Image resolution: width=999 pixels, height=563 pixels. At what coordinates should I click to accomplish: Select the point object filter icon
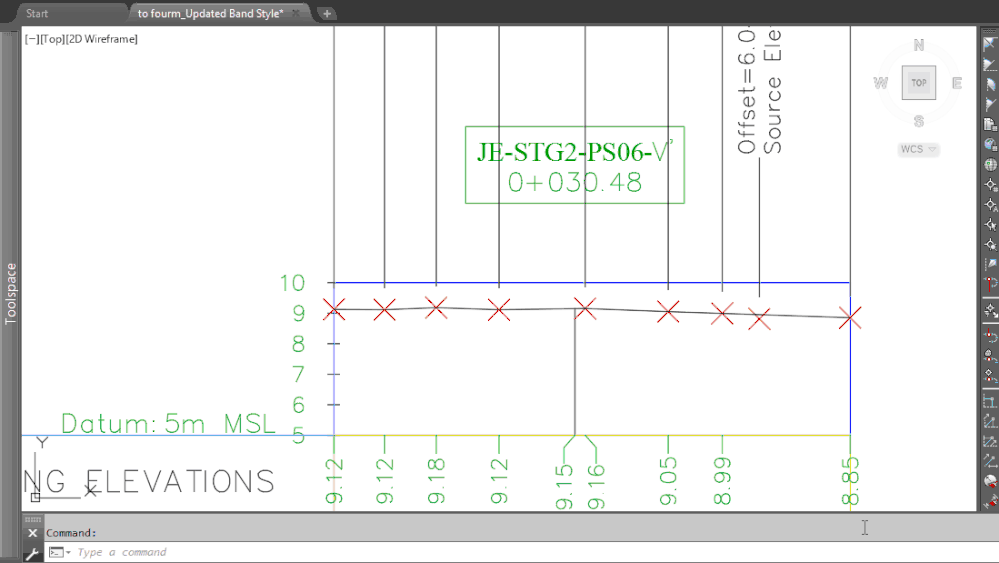pos(990,310)
